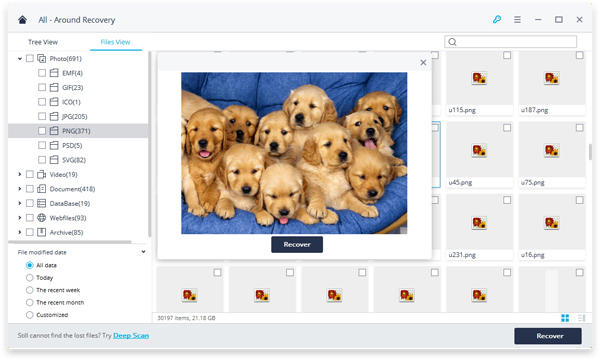This screenshot has width=600, height=360.
Task: Open the hamburger menu icon
Action: pyautogui.click(x=517, y=20)
